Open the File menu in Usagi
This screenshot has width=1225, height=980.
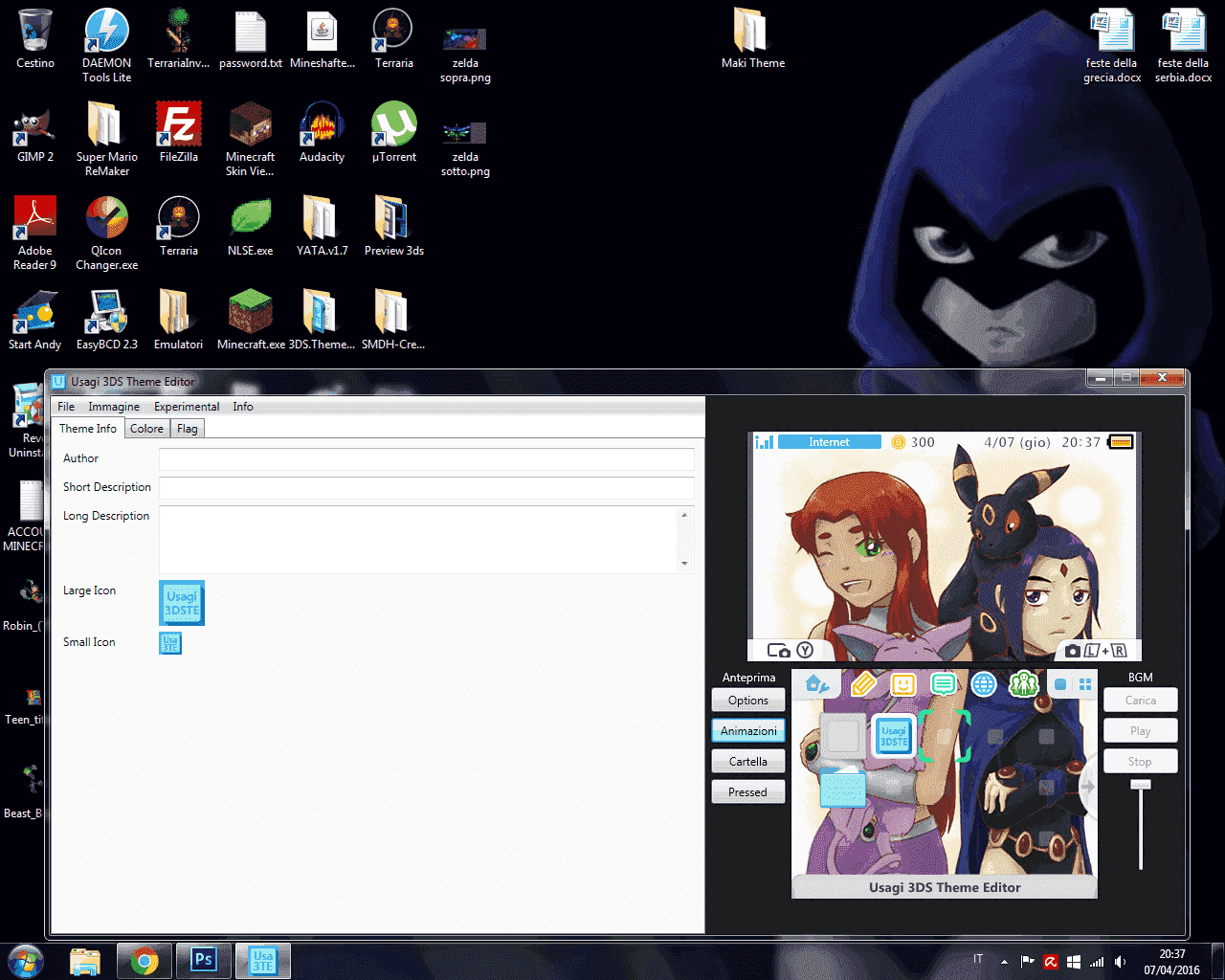(x=66, y=407)
